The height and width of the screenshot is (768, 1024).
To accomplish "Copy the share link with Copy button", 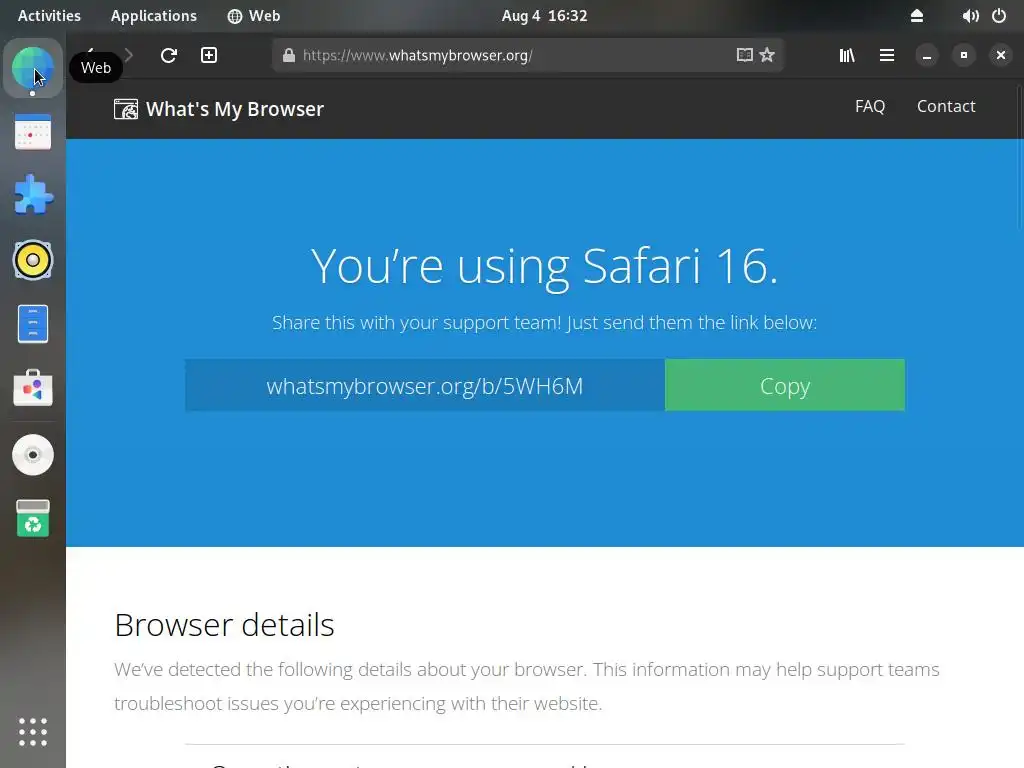I will tap(785, 385).
